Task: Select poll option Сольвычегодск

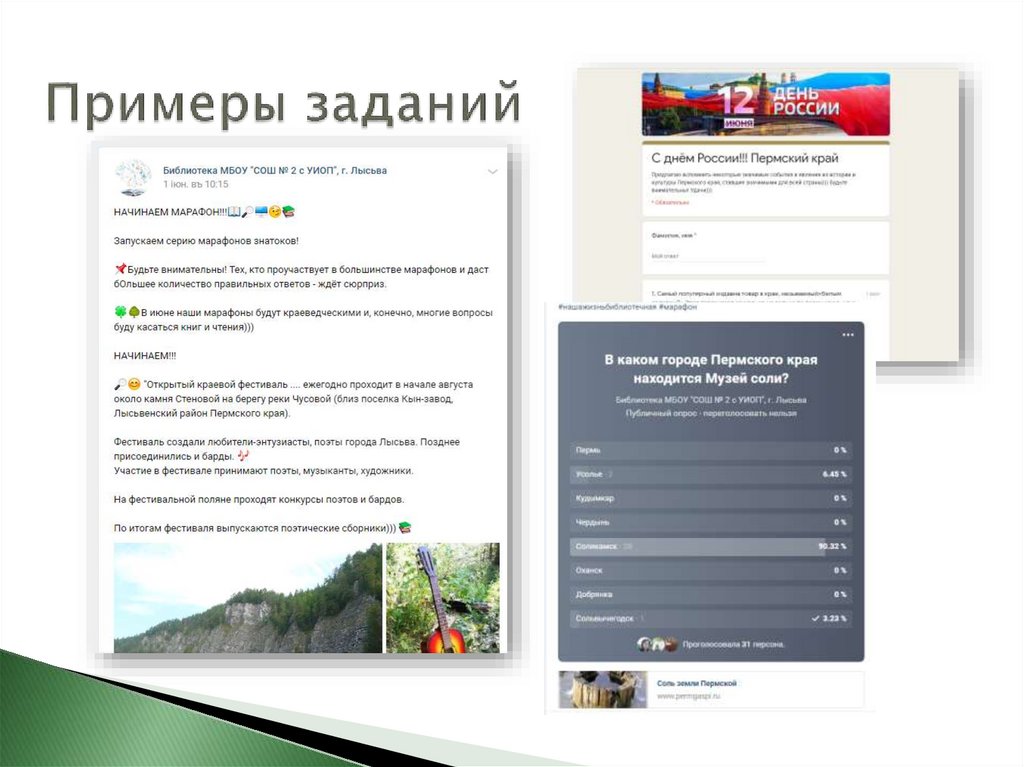Action: (x=711, y=618)
